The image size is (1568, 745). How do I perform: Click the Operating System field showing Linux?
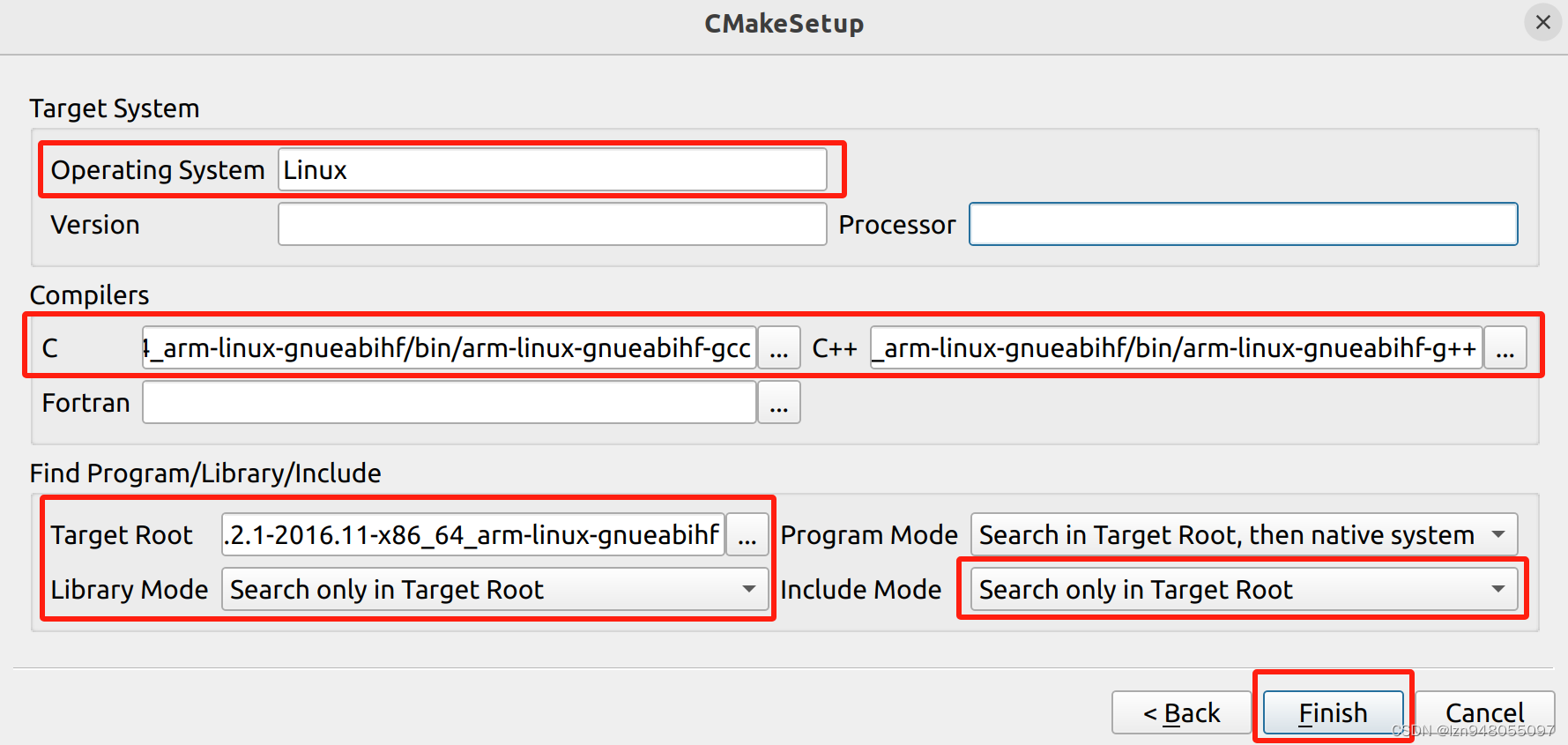553,169
